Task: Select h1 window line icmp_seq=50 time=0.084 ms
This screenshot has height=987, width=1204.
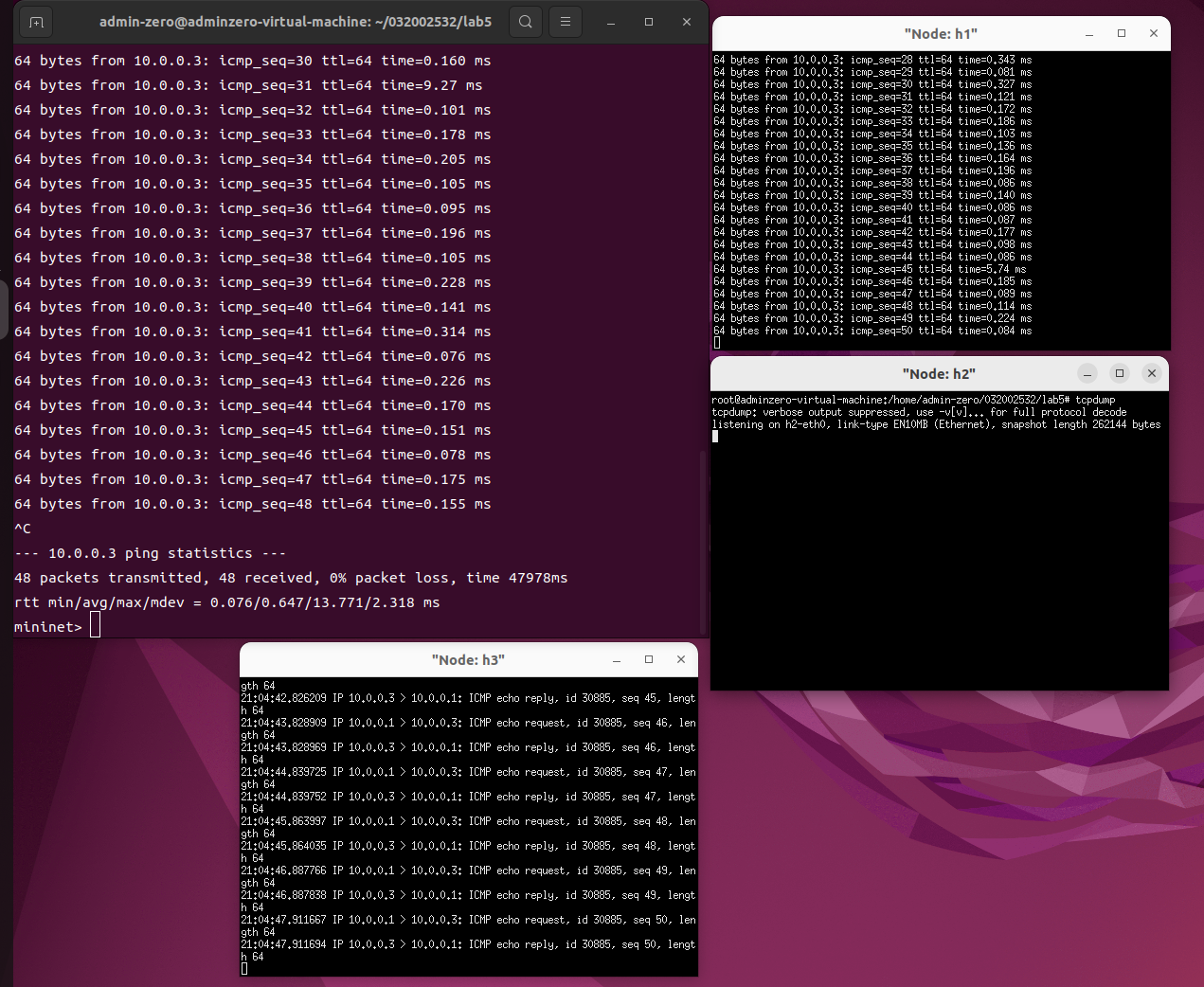Action: point(872,331)
